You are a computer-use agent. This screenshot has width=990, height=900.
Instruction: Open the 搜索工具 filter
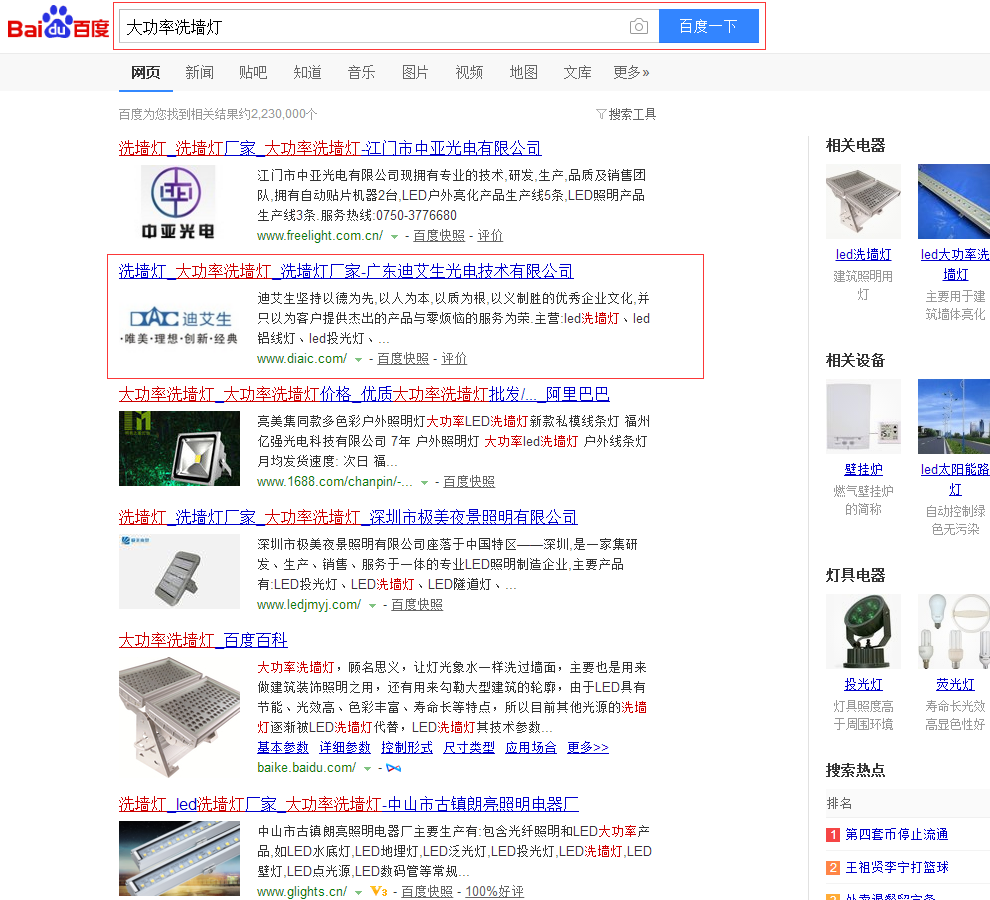[626, 114]
